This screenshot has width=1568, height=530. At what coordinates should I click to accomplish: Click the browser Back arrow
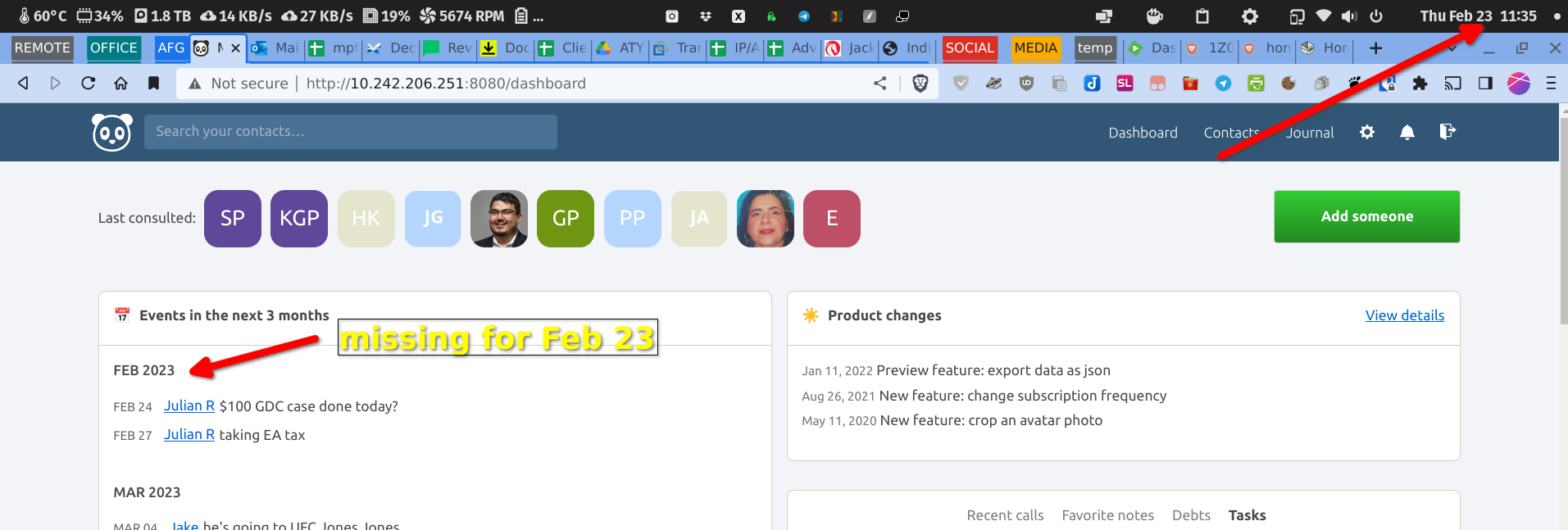[x=23, y=83]
